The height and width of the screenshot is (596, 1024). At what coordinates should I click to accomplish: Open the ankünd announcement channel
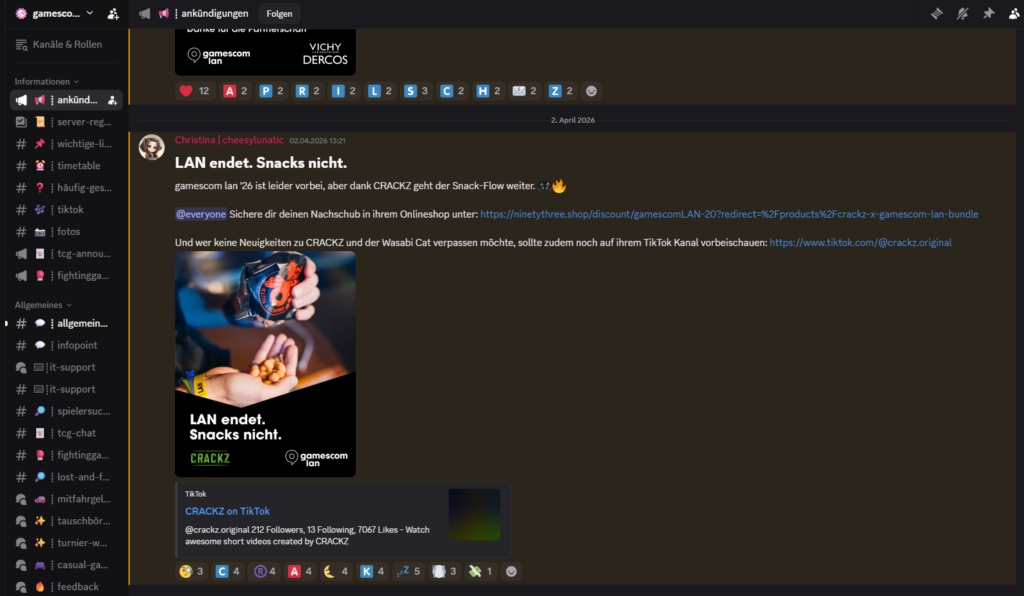pos(66,100)
